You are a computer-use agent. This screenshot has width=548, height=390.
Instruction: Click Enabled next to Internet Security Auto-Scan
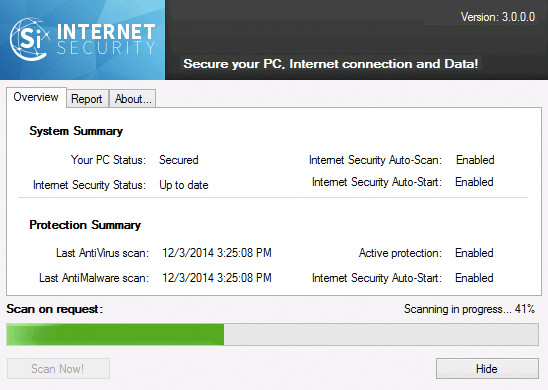(x=475, y=160)
